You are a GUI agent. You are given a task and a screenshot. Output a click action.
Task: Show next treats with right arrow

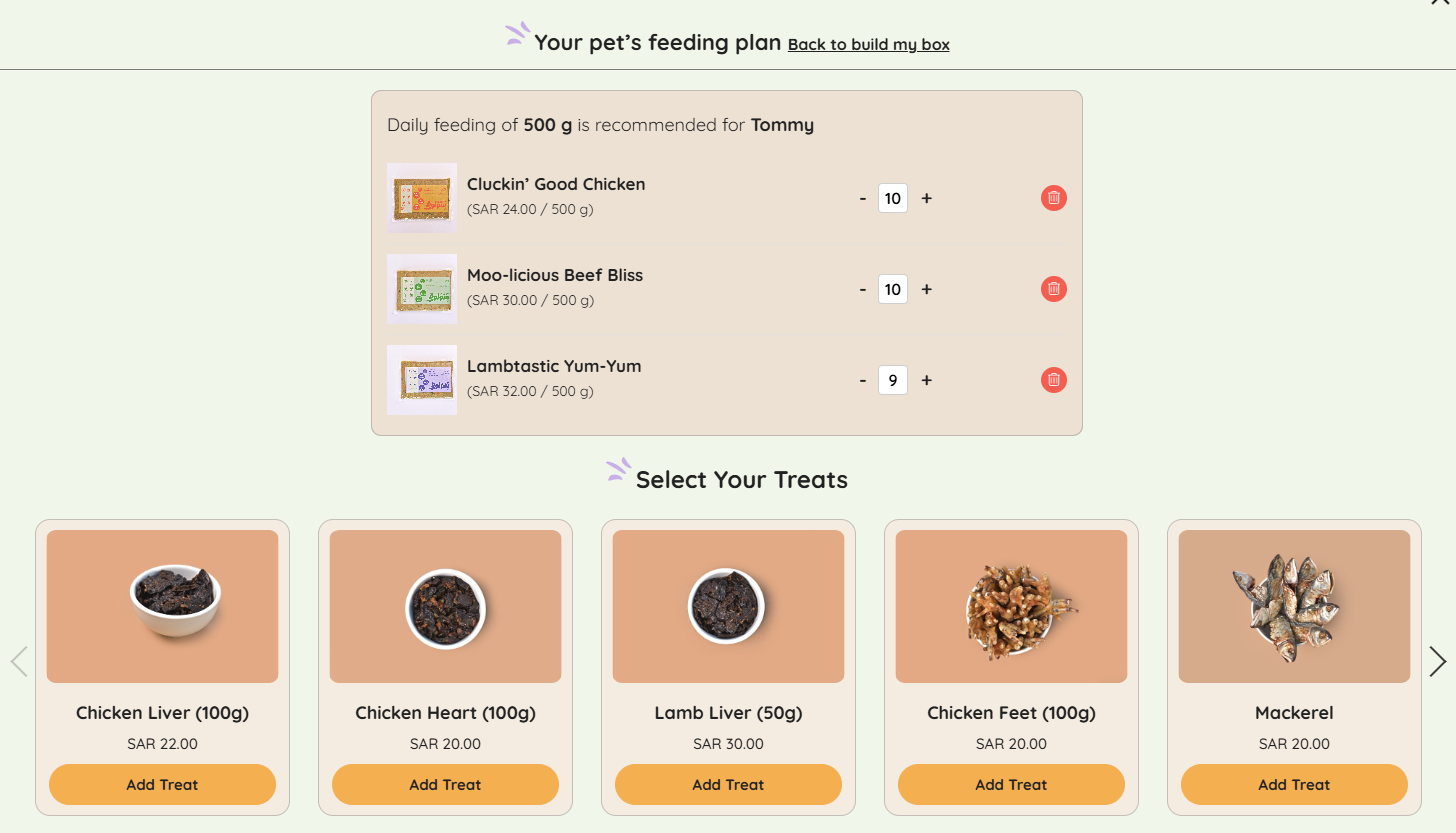click(1437, 661)
